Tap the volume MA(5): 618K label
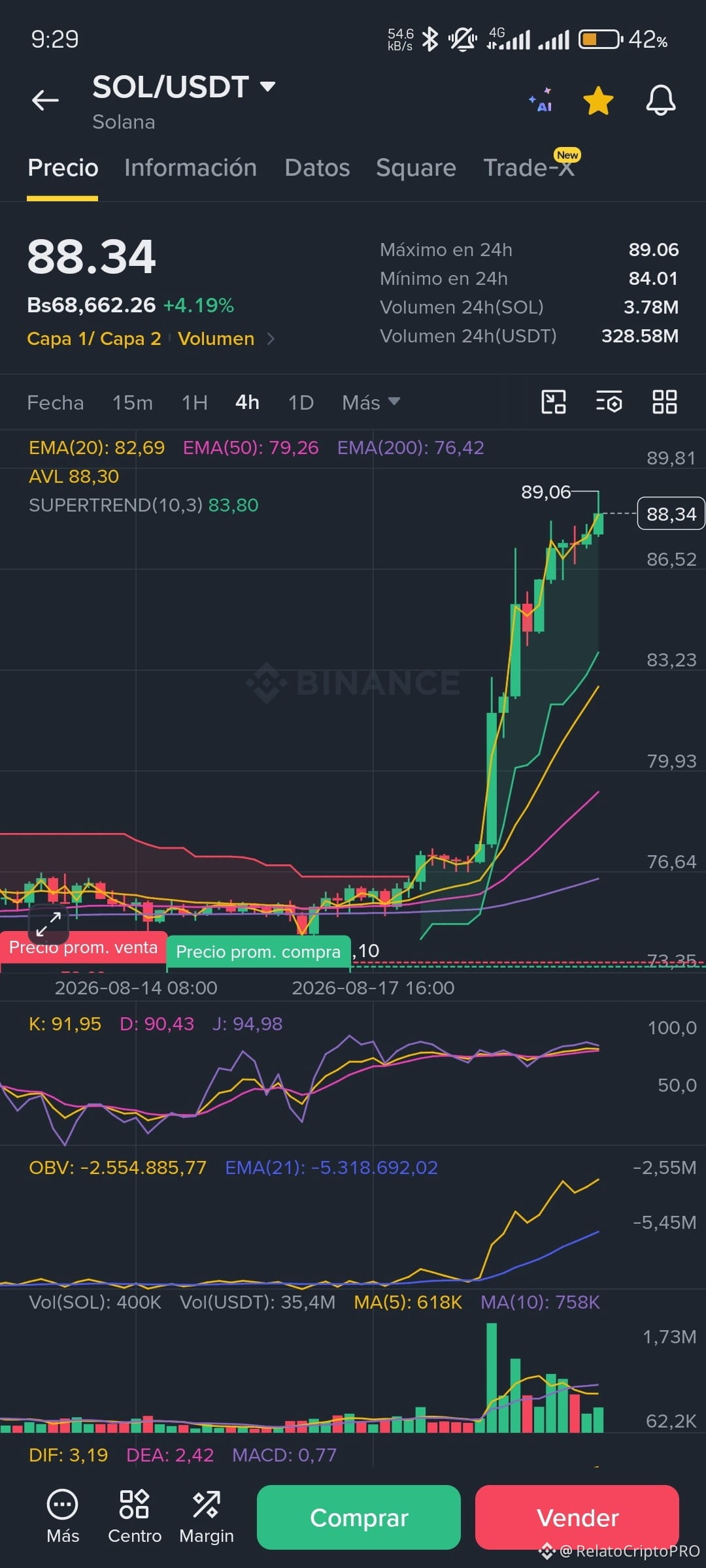 [x=408, y=1302]
